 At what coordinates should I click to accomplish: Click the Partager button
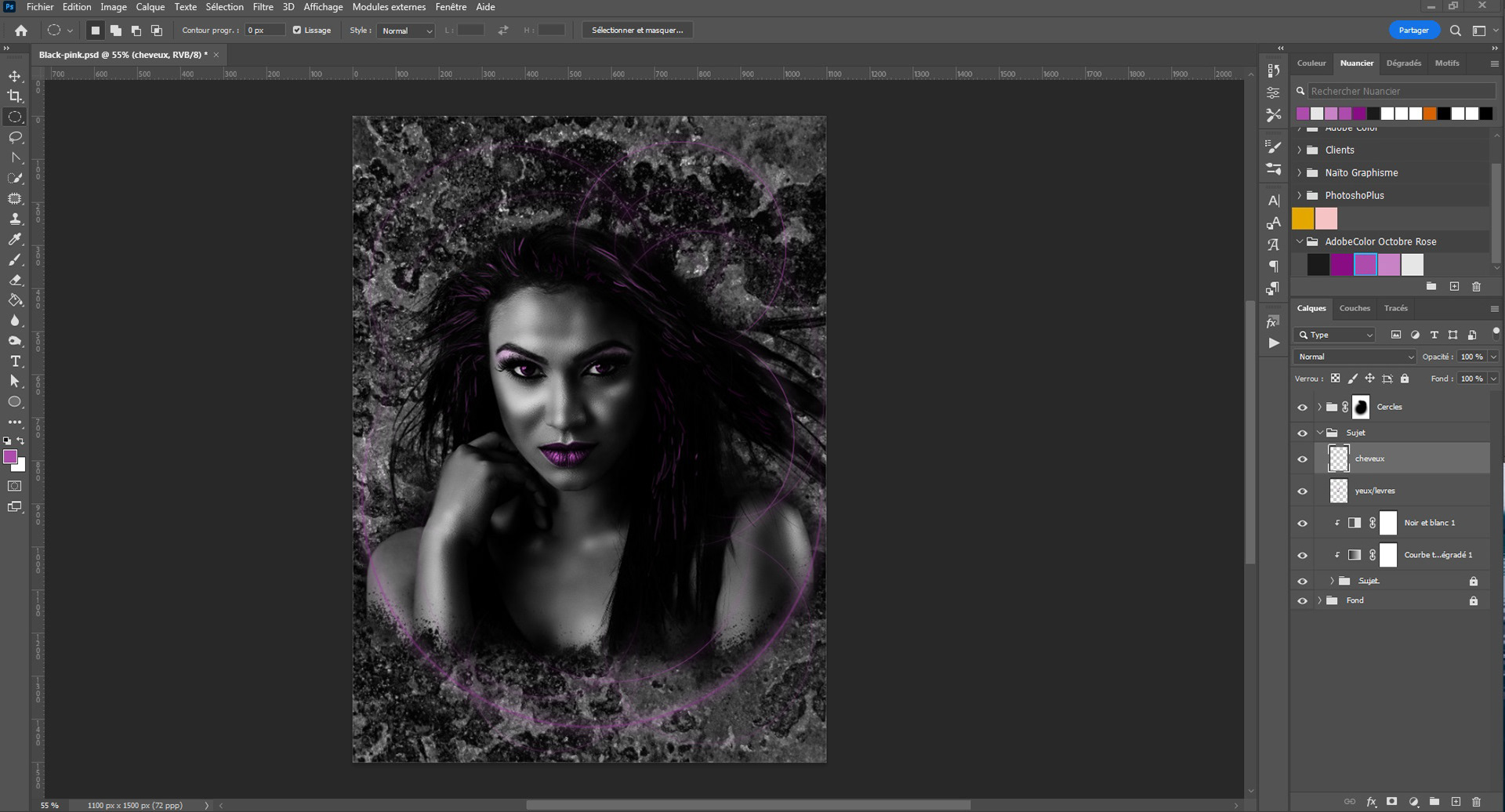pos(1413,31)
